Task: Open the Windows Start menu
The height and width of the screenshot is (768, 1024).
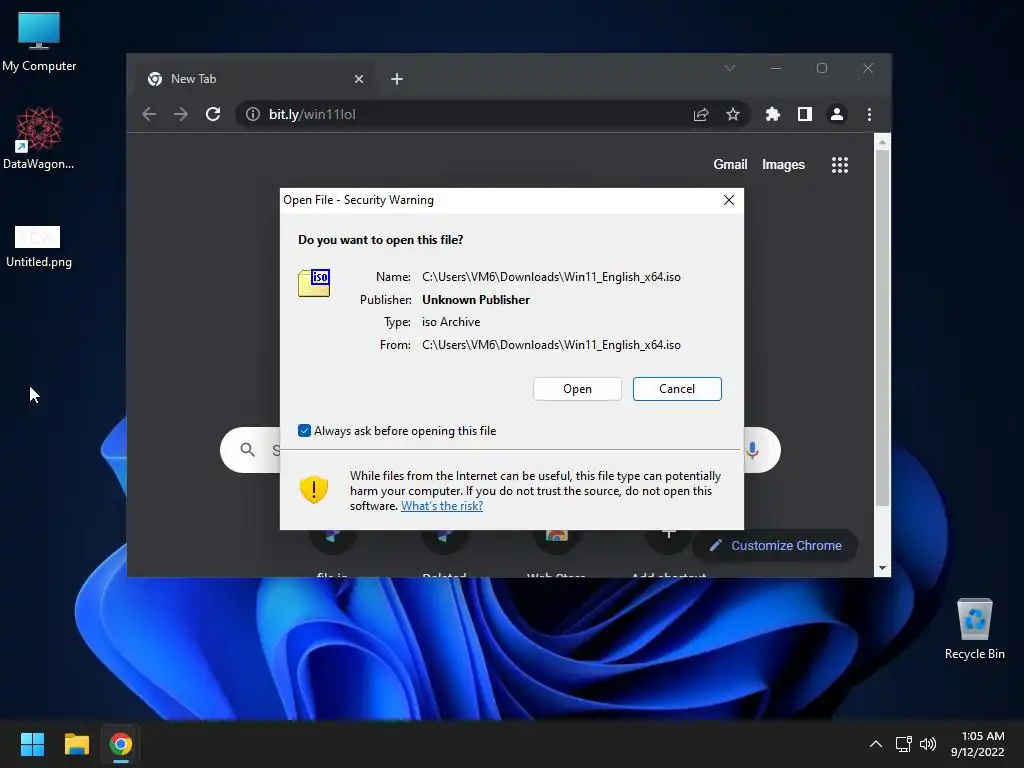Action: point(32,744)
